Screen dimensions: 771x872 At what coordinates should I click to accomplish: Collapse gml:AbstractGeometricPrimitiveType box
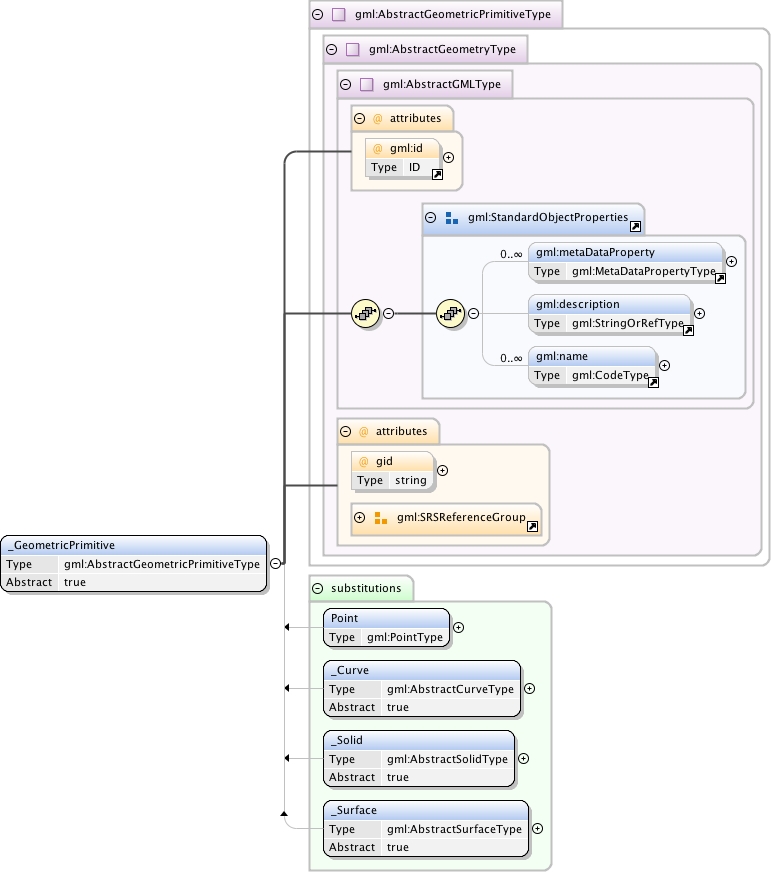click(318, 14)
